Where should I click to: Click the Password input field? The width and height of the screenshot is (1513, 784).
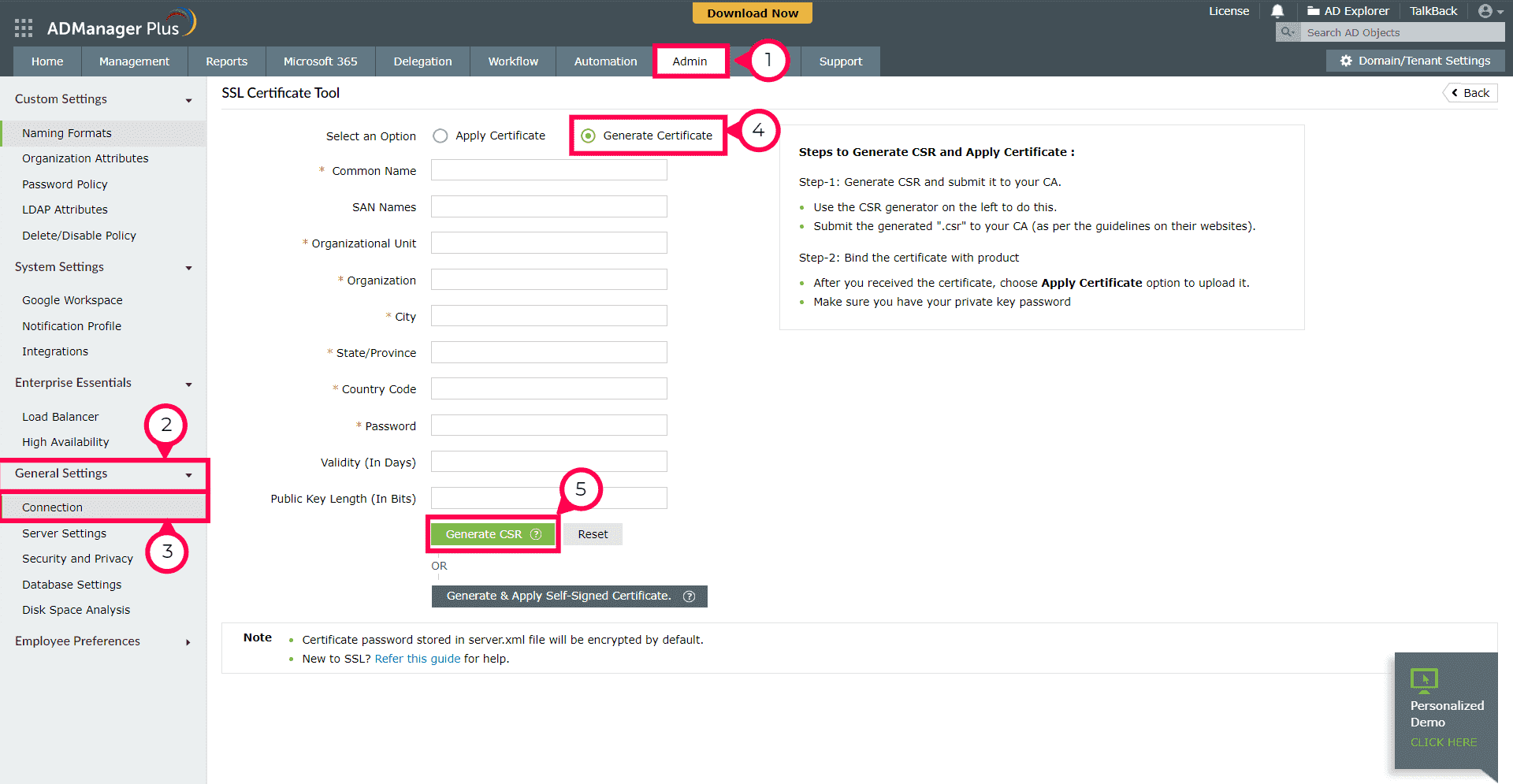(x=549, y=425)
